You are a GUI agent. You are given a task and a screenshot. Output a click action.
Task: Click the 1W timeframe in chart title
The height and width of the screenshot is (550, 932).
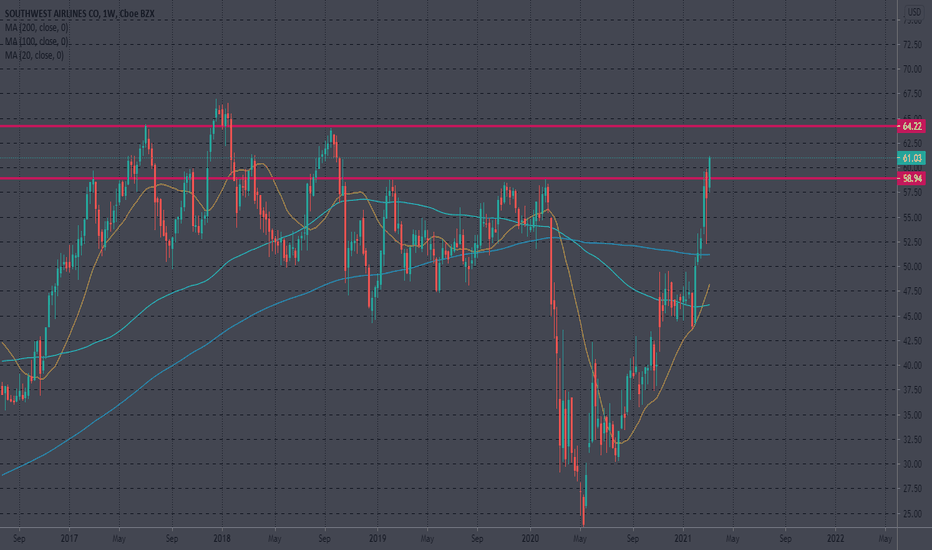point(111,13)
